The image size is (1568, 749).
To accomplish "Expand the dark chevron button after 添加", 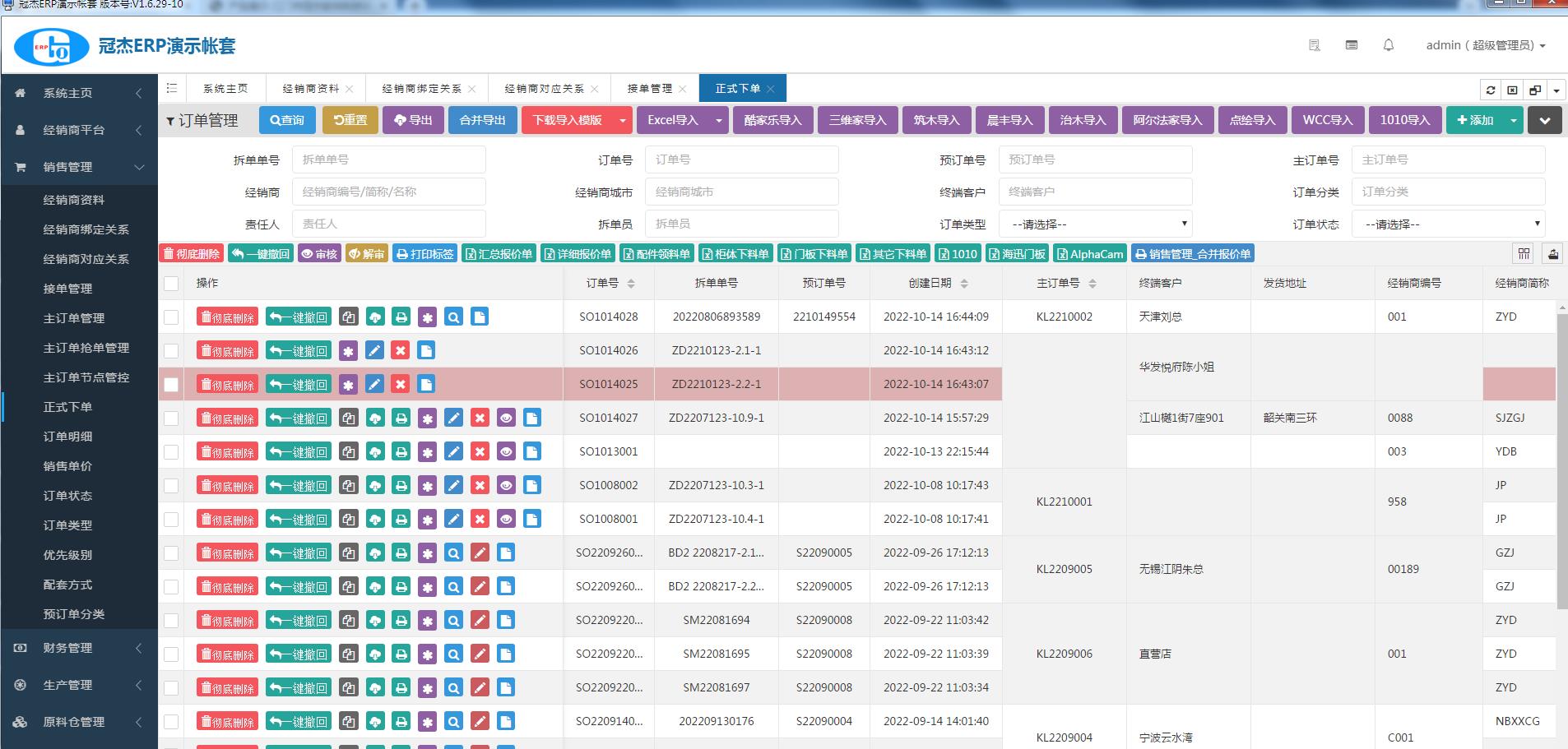I will pyautogui.click(x=1545, y=120).
